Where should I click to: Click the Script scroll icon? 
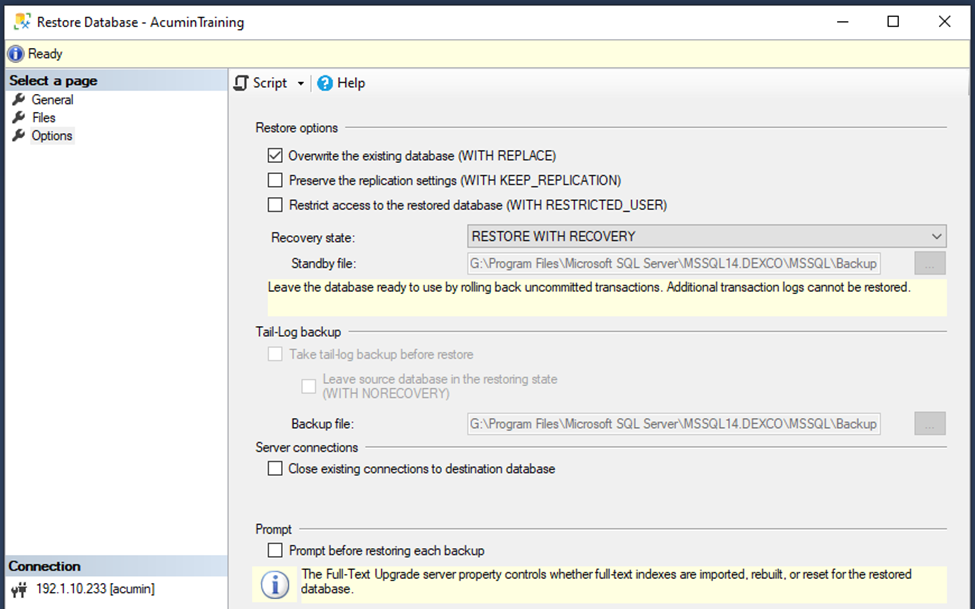[241, 83]
